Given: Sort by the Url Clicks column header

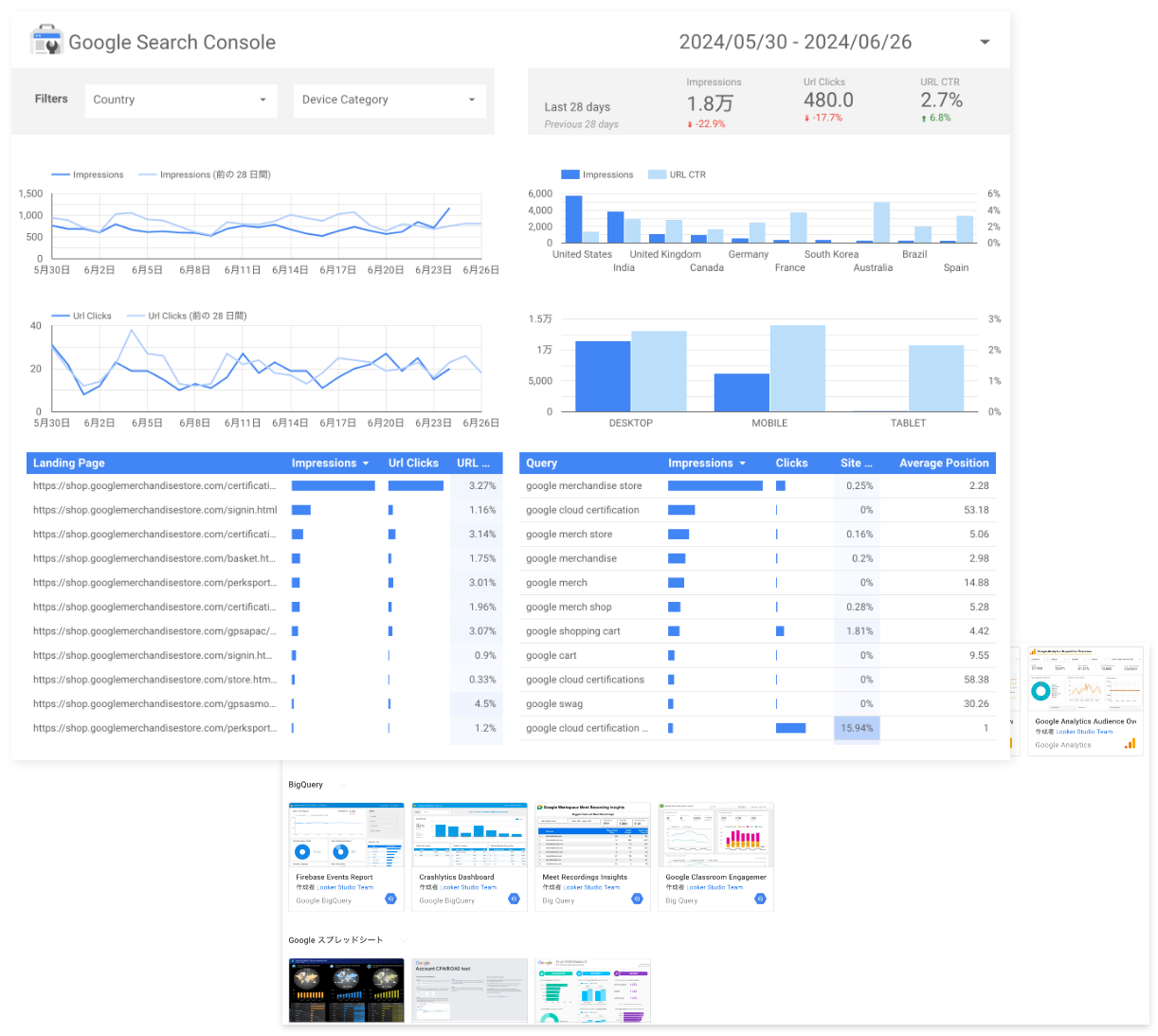Looking at the screenshot, I should (x=413, y=463).
